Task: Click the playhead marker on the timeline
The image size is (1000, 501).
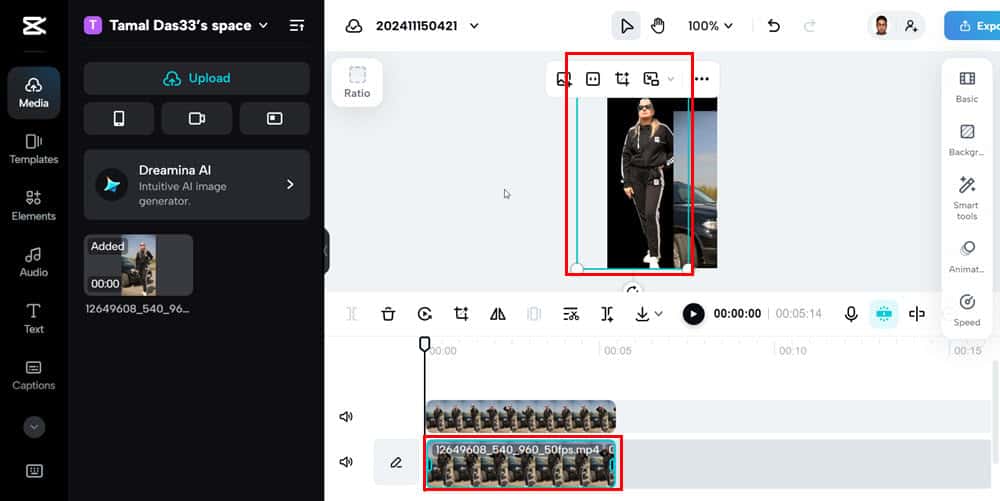Action: (424, 344)
